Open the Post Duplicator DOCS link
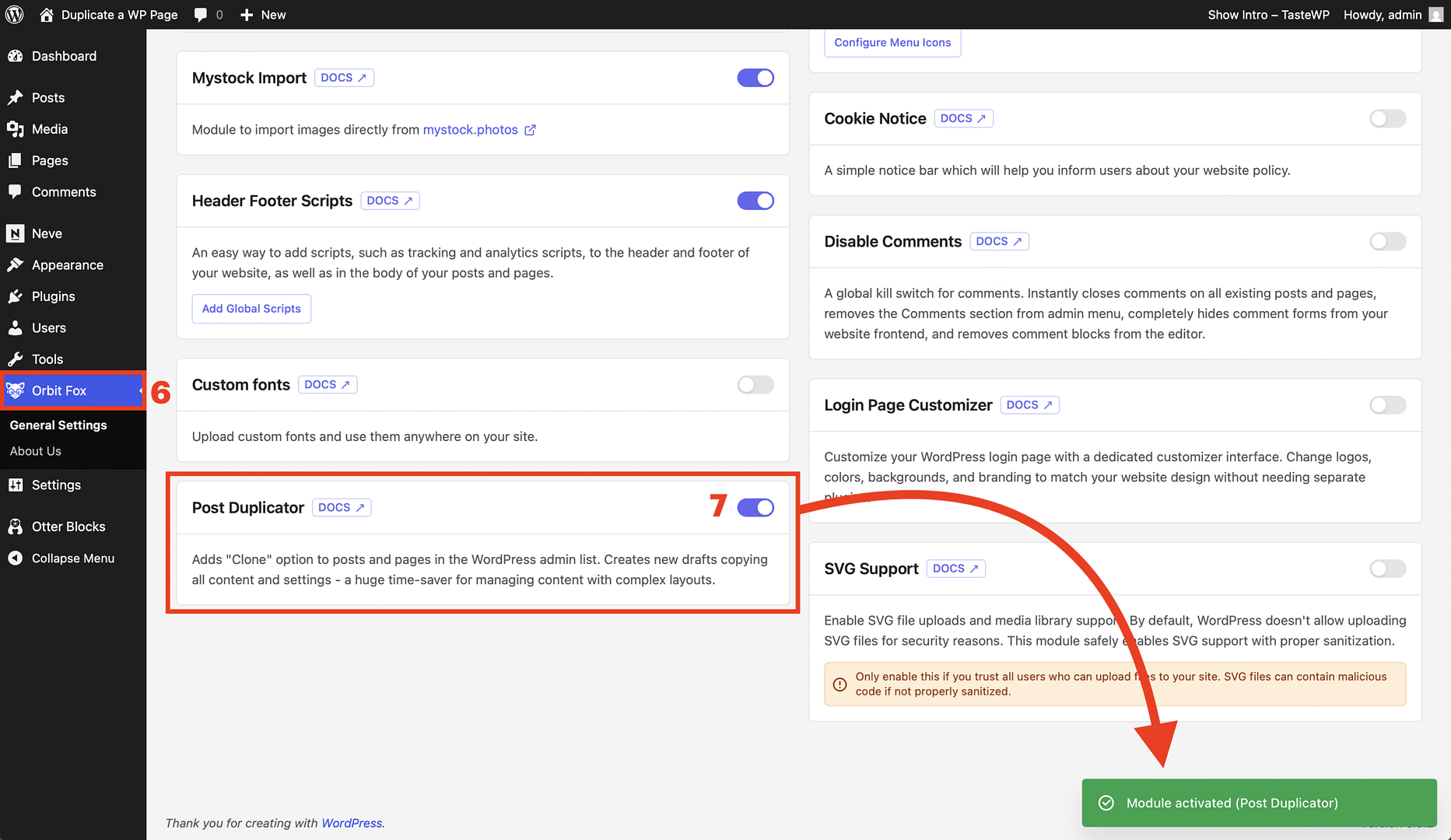This screenshot has width=1451, height=840. (x=341, y=508)
